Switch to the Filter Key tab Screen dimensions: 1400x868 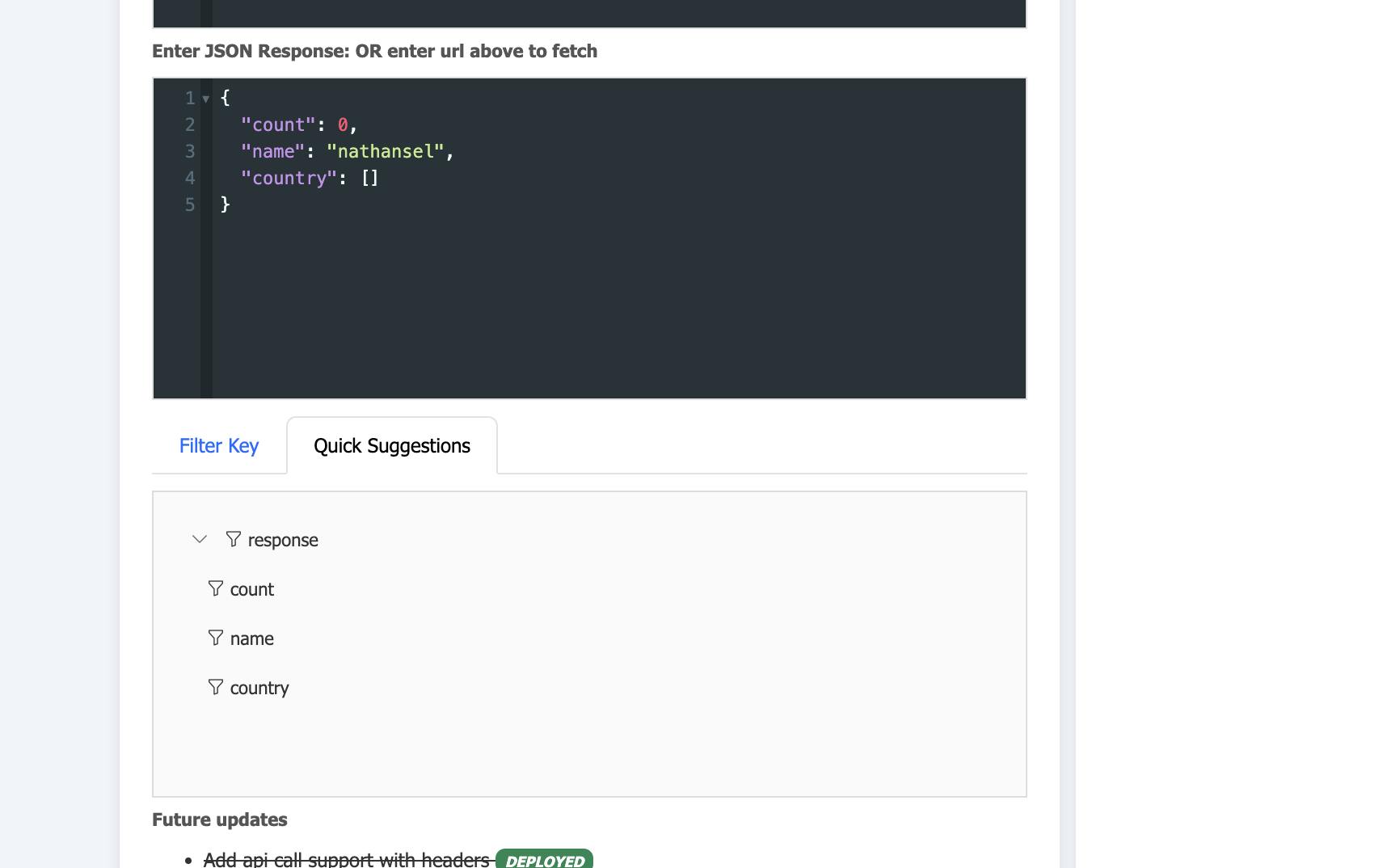coord(218,446)
